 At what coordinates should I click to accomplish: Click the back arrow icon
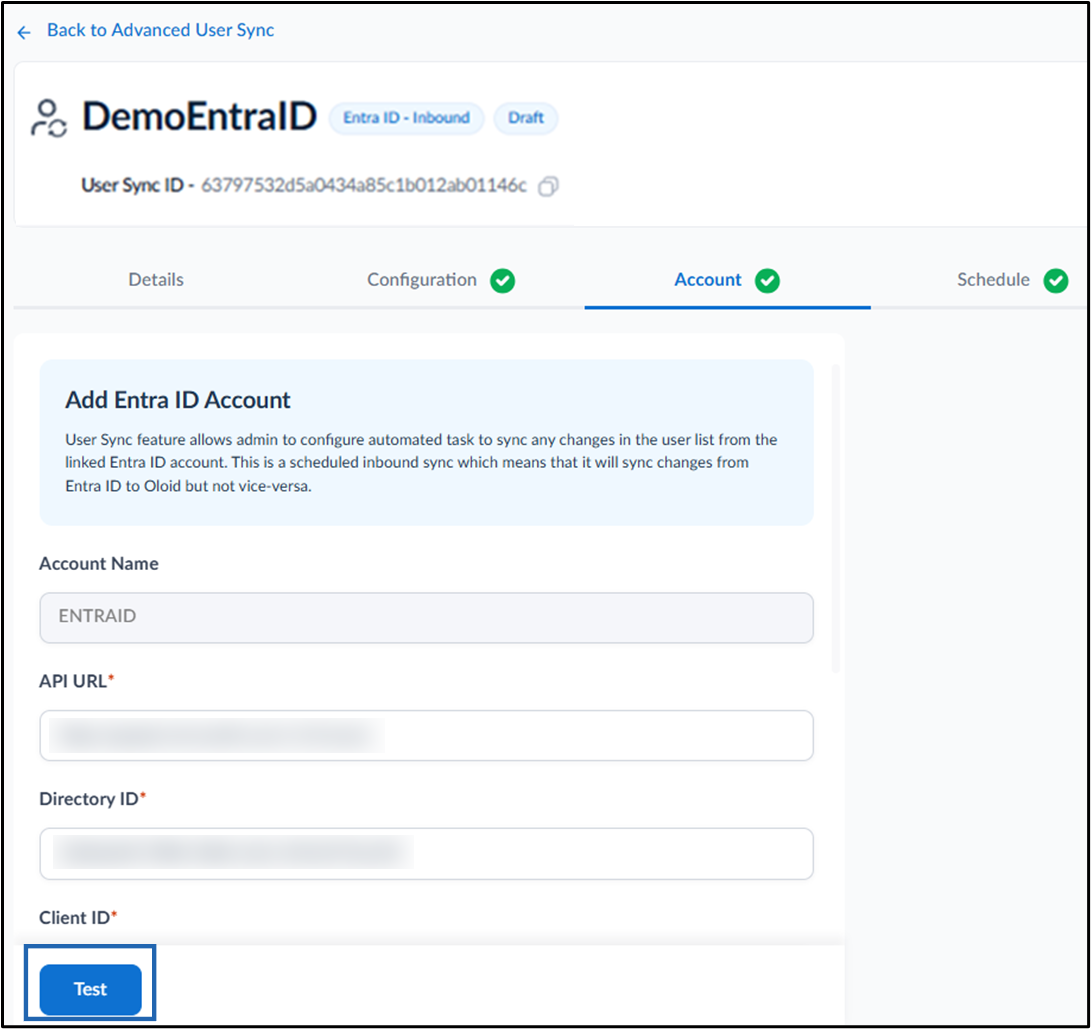(24, 32)
